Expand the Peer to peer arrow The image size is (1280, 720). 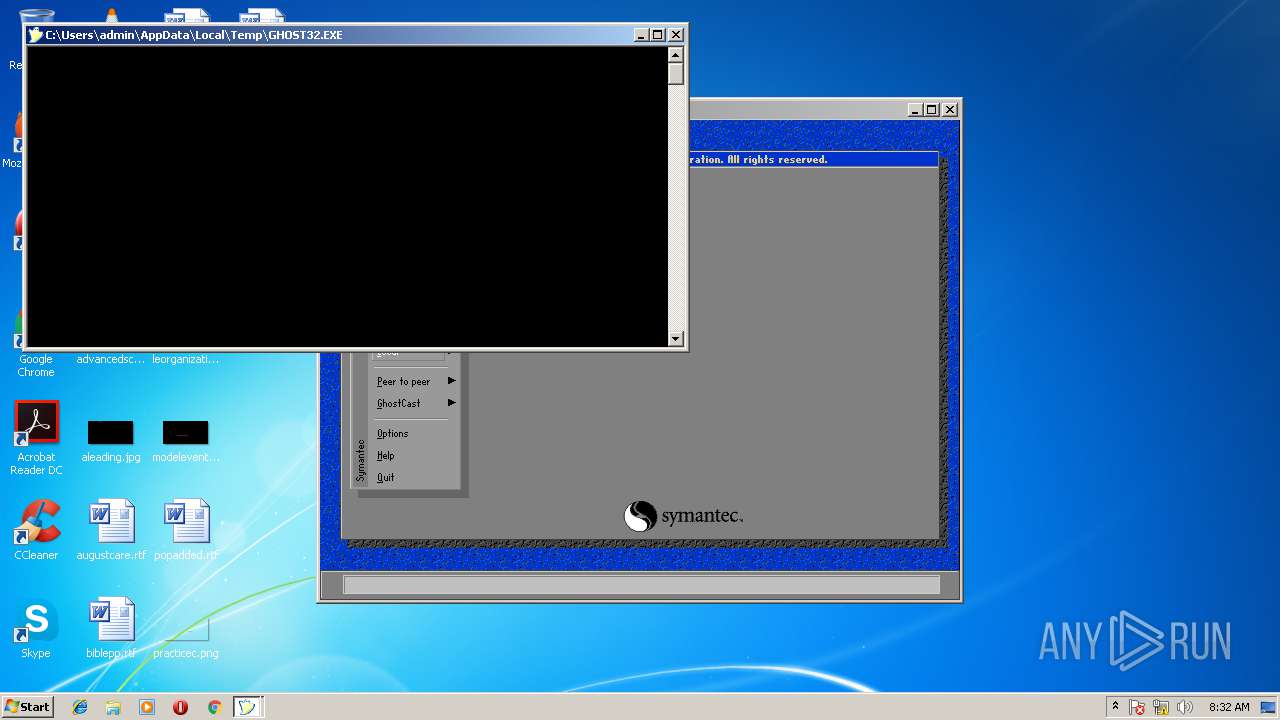pyautogui.click(x=452, y=381)
